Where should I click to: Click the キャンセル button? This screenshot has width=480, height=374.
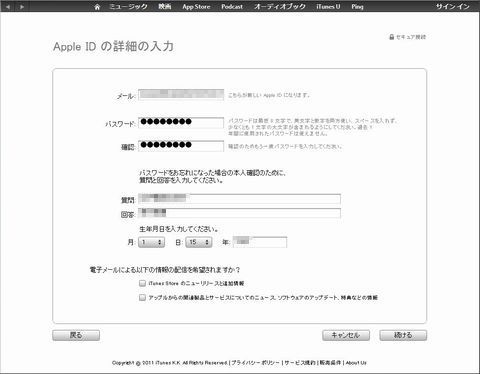(346, 335)
